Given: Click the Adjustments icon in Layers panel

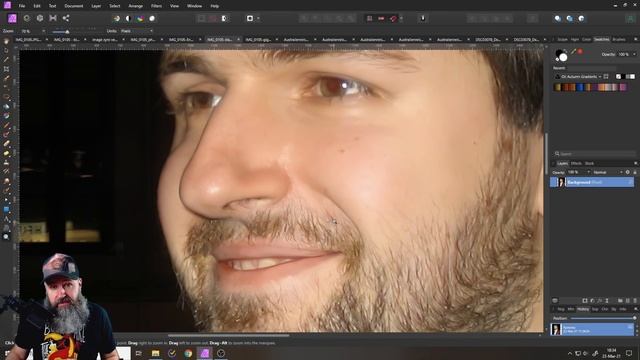Looking at the screenshot, I should click(x=592, y=300).
